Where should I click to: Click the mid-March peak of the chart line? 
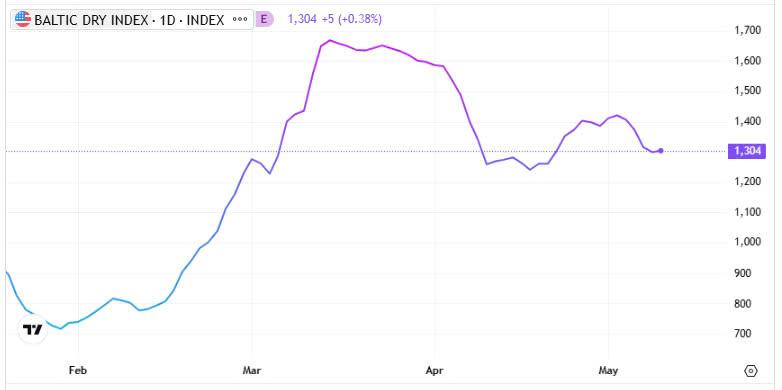coord(330,40)
